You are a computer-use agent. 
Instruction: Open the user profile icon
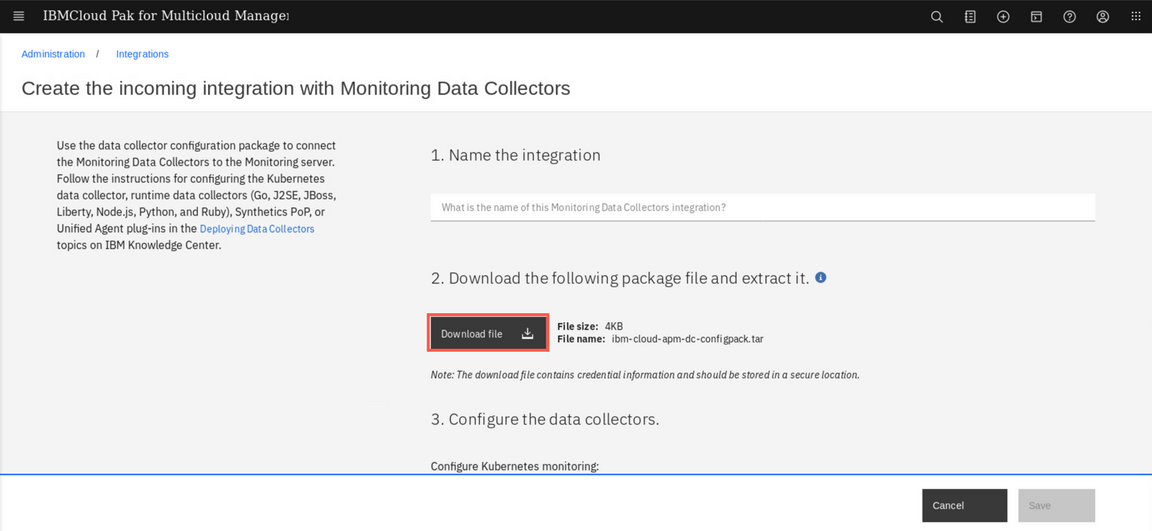pos(1103,17)
